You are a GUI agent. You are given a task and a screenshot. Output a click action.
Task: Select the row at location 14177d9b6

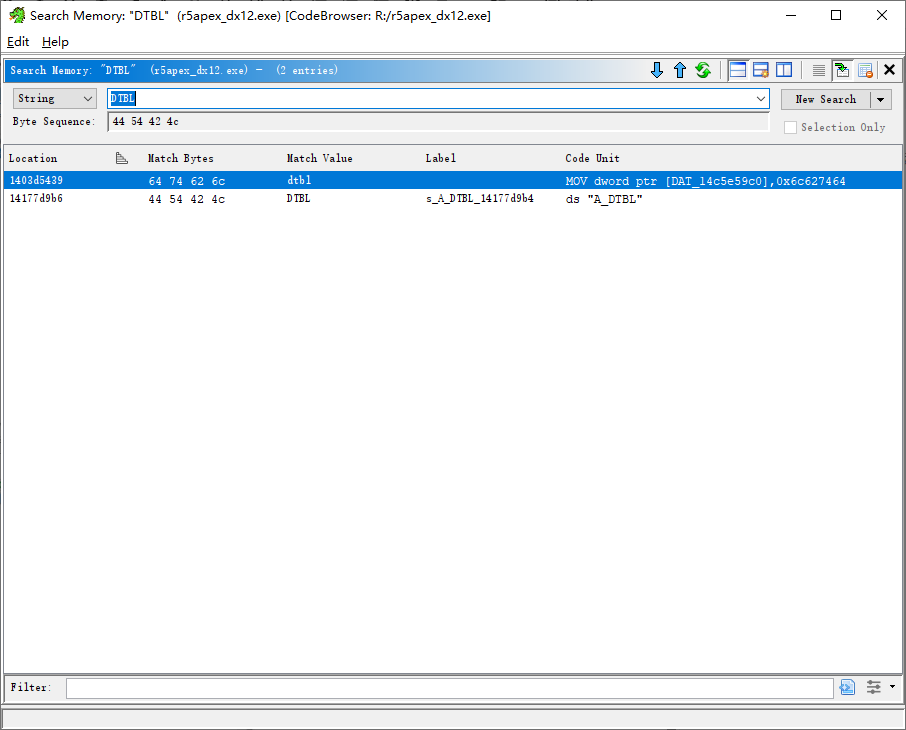(452, 198)
